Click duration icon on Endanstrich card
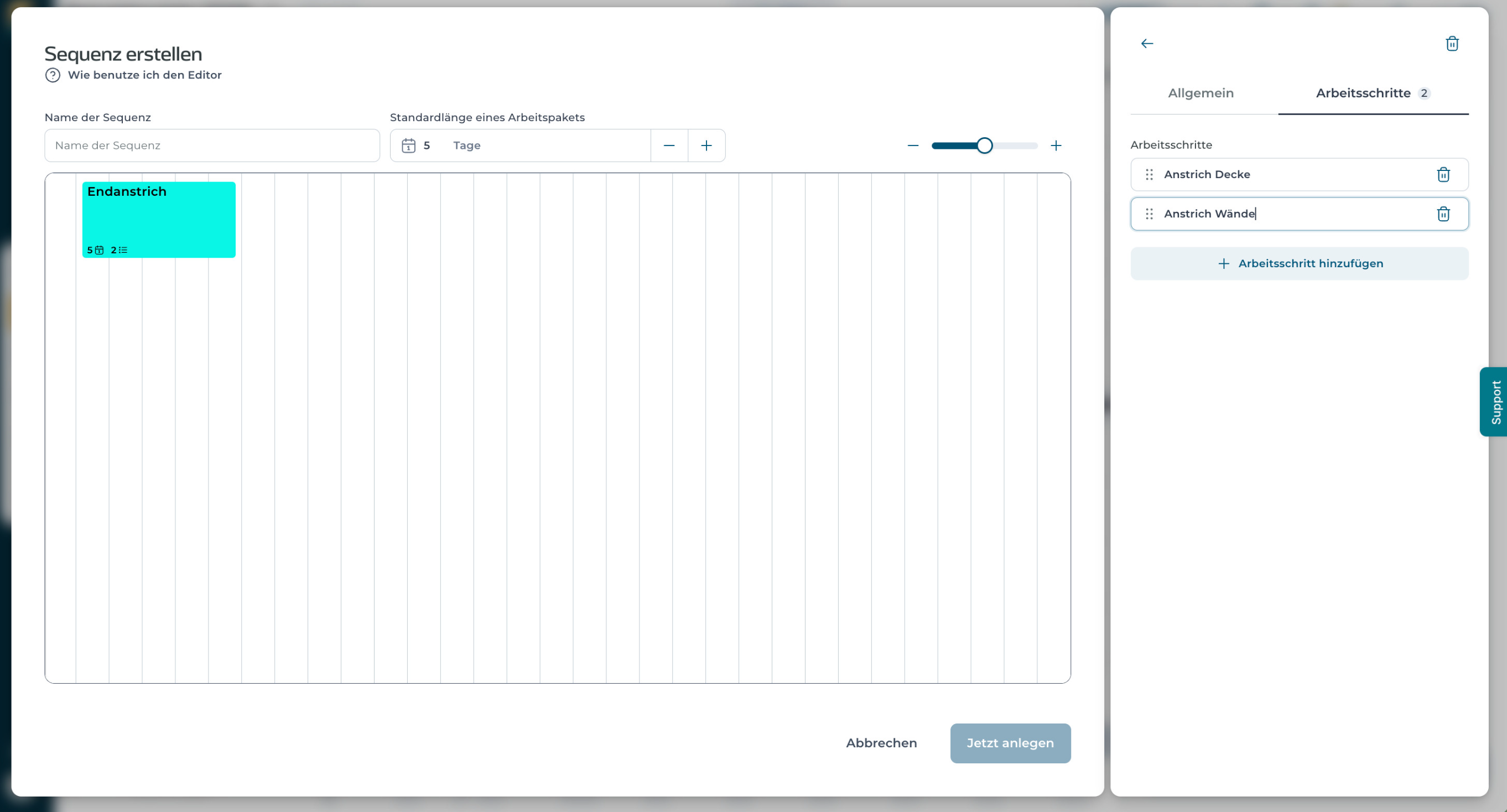 tap(100, 251)
